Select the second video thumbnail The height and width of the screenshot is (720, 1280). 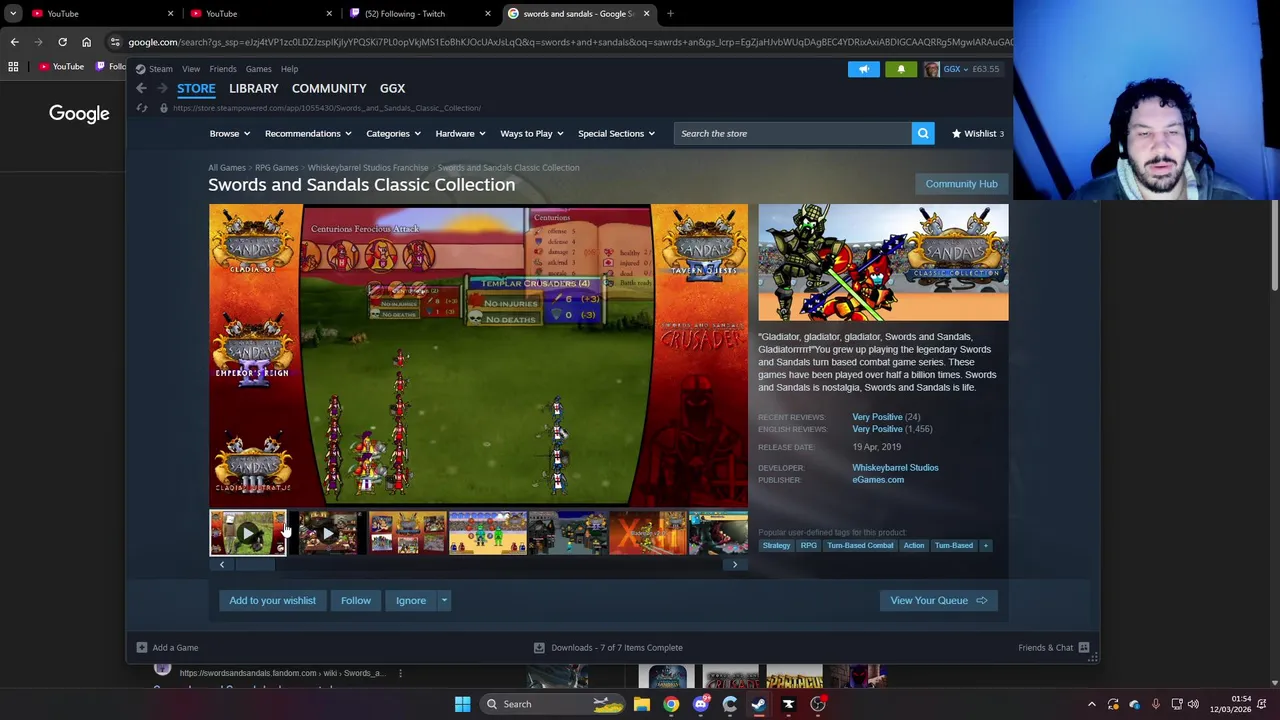click(327, 533)
